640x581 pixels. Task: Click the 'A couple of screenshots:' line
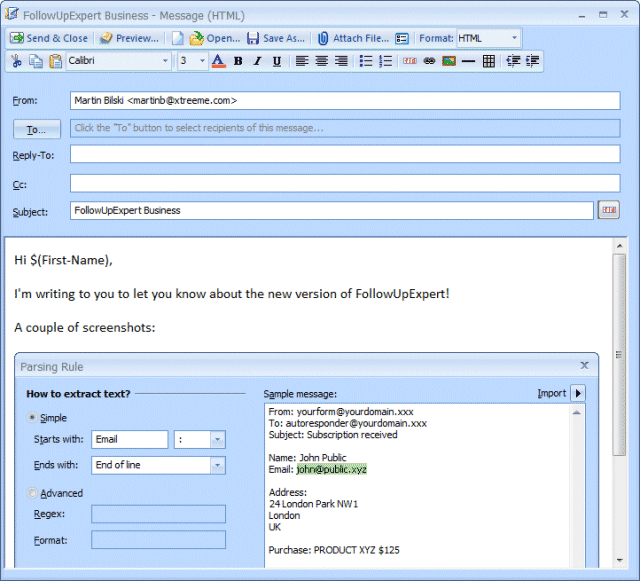84,327
